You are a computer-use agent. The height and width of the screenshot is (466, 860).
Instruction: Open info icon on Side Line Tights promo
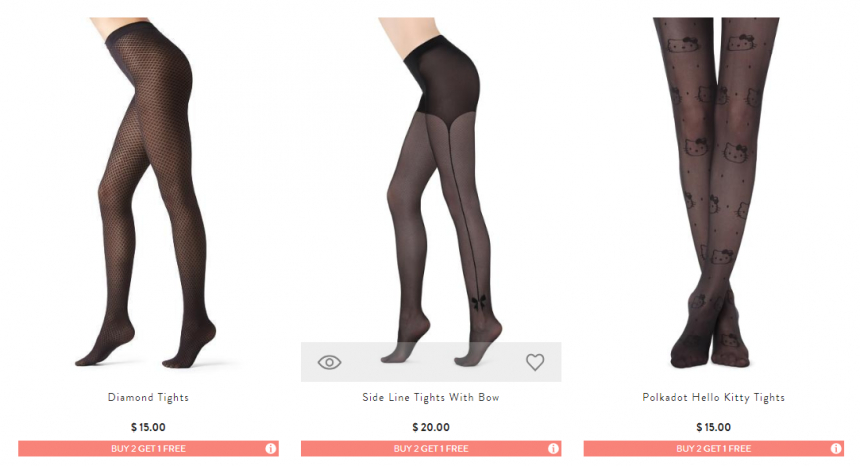(x=553, y=448)
